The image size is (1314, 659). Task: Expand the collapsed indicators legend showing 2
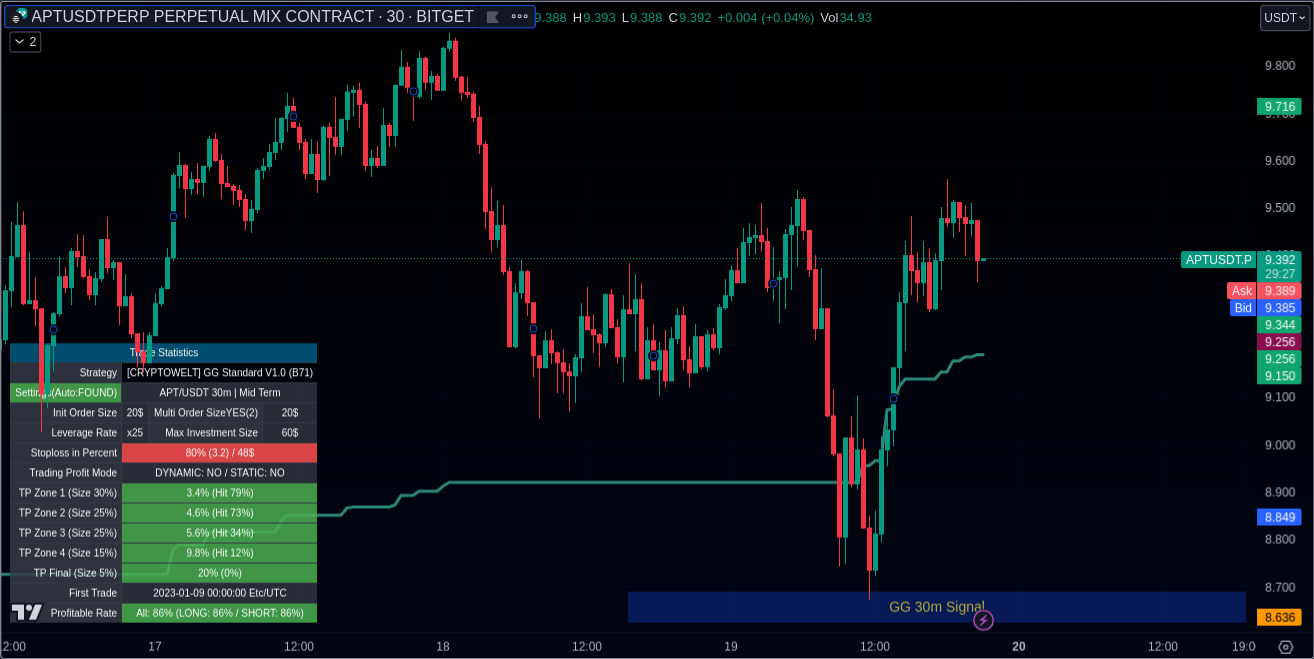point(25,42)
